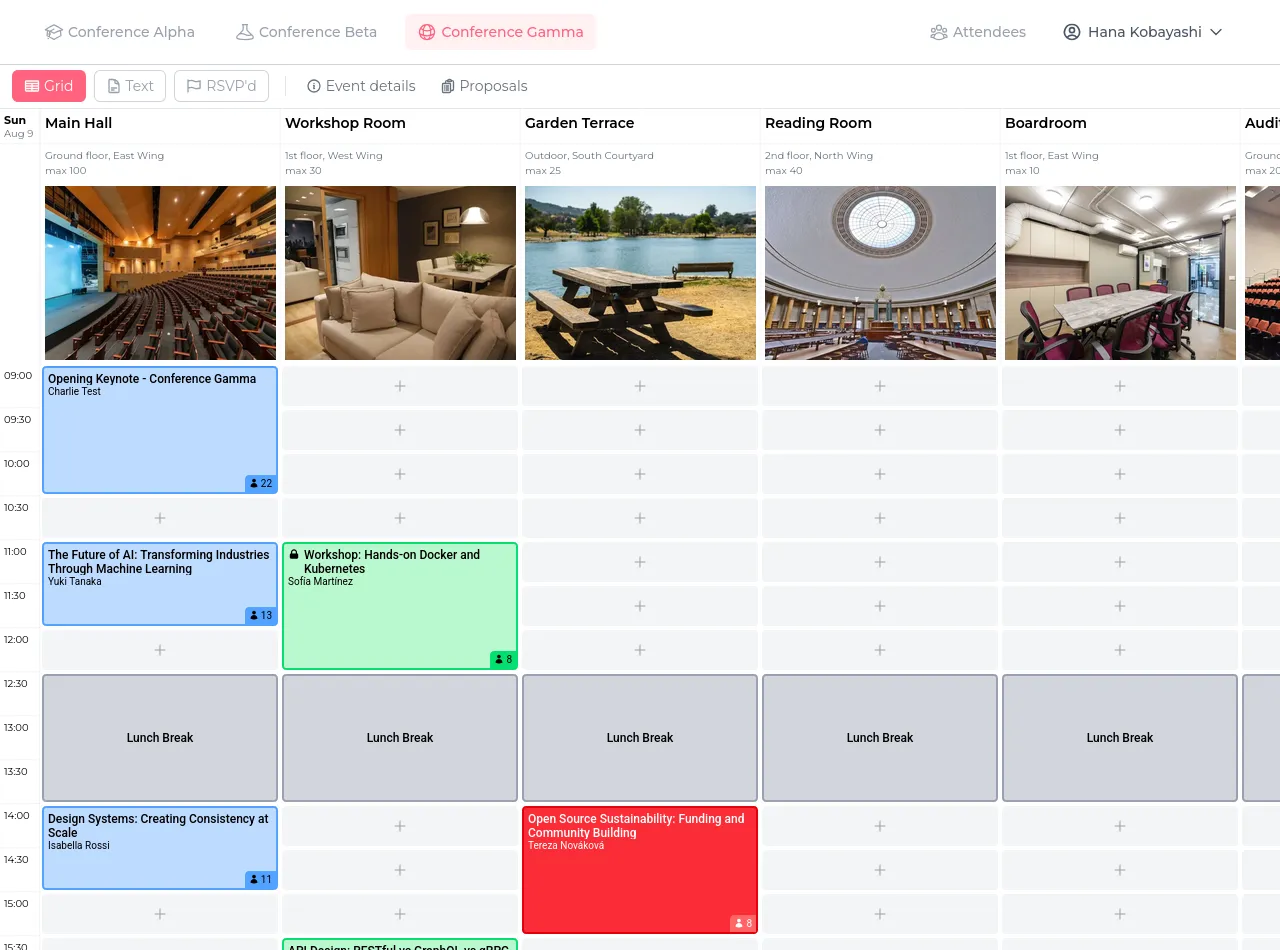1280x950 pixels.
Task: Add a session in Boardroom at 09:00
Action: pos(1120,386)
